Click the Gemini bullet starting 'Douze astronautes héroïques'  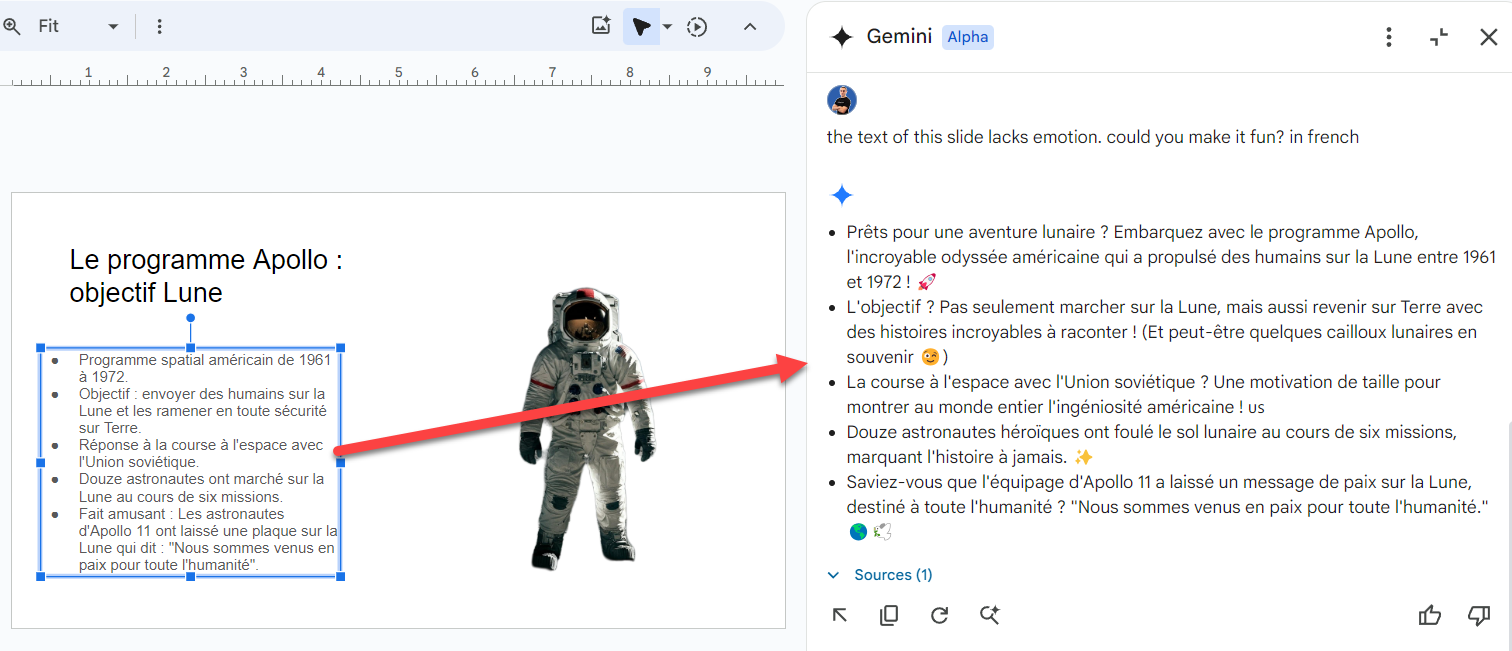pyautogui.click(x=1151, y=445)
